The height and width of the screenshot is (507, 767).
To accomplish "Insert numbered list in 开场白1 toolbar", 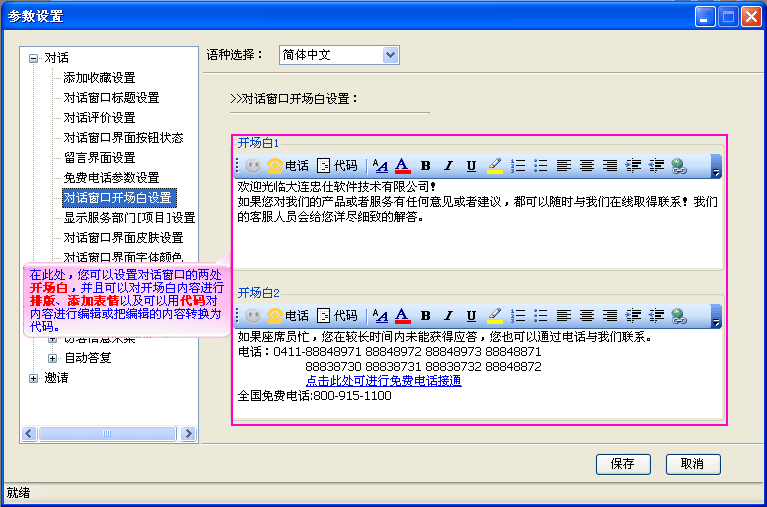I will click(518, 165).
